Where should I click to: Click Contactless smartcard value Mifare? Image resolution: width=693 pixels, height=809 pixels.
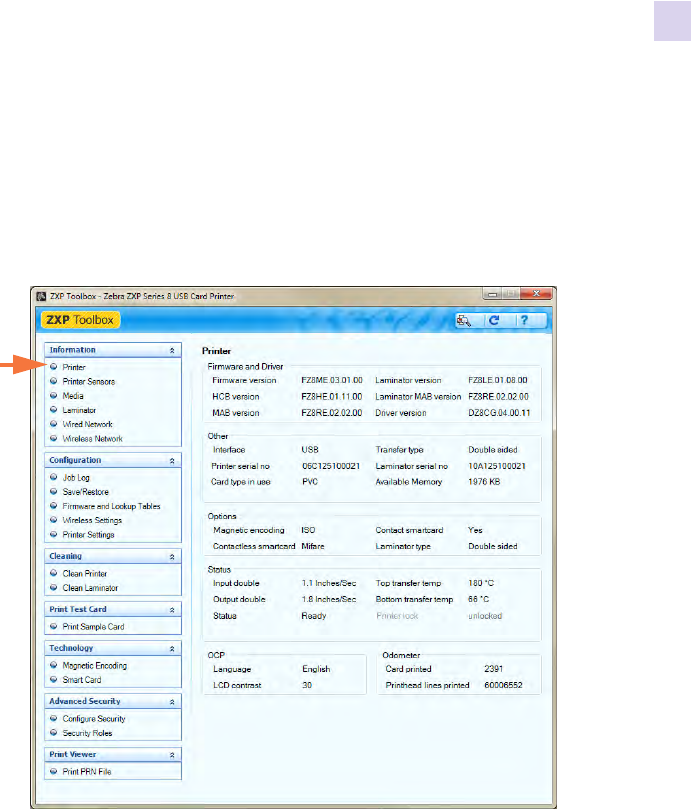coord(313,546)
